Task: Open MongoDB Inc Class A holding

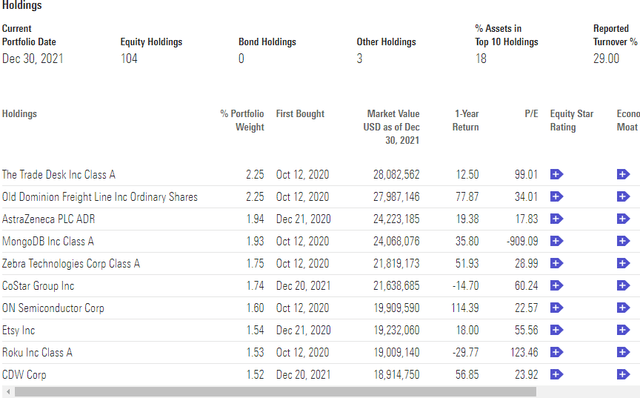Action: [x=48, y=241]
